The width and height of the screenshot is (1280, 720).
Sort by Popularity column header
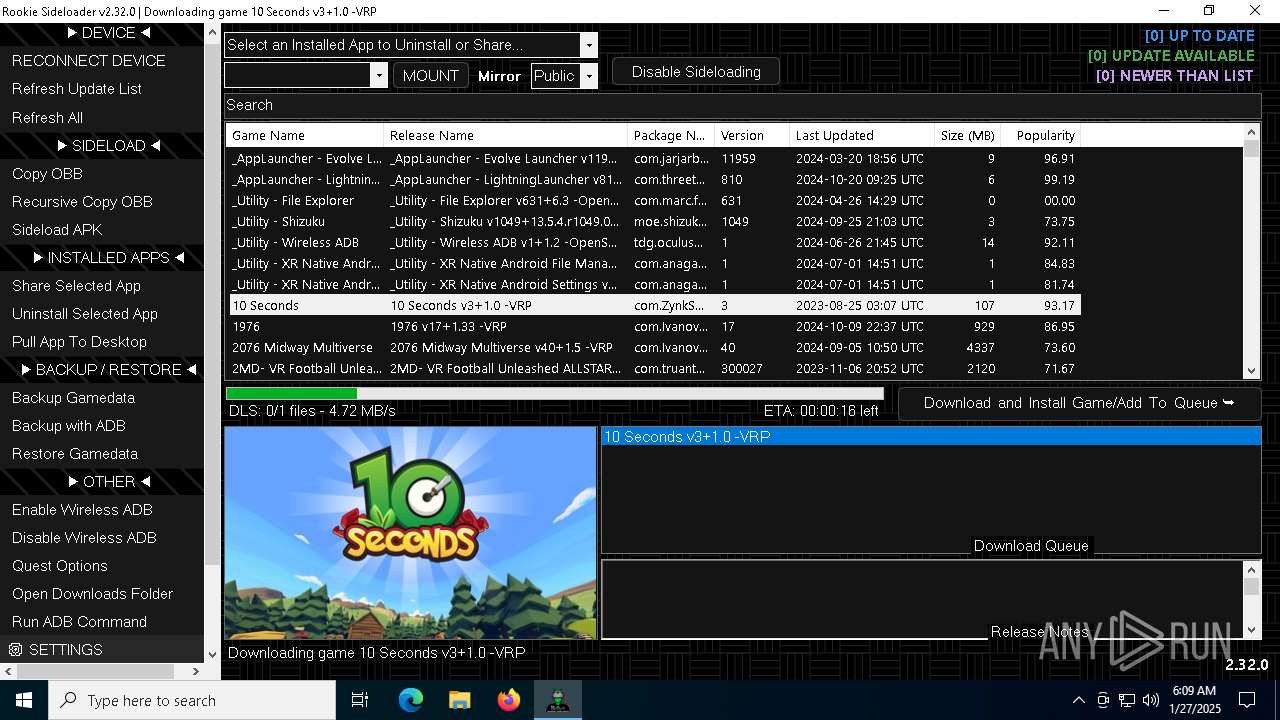[1042, 135]
